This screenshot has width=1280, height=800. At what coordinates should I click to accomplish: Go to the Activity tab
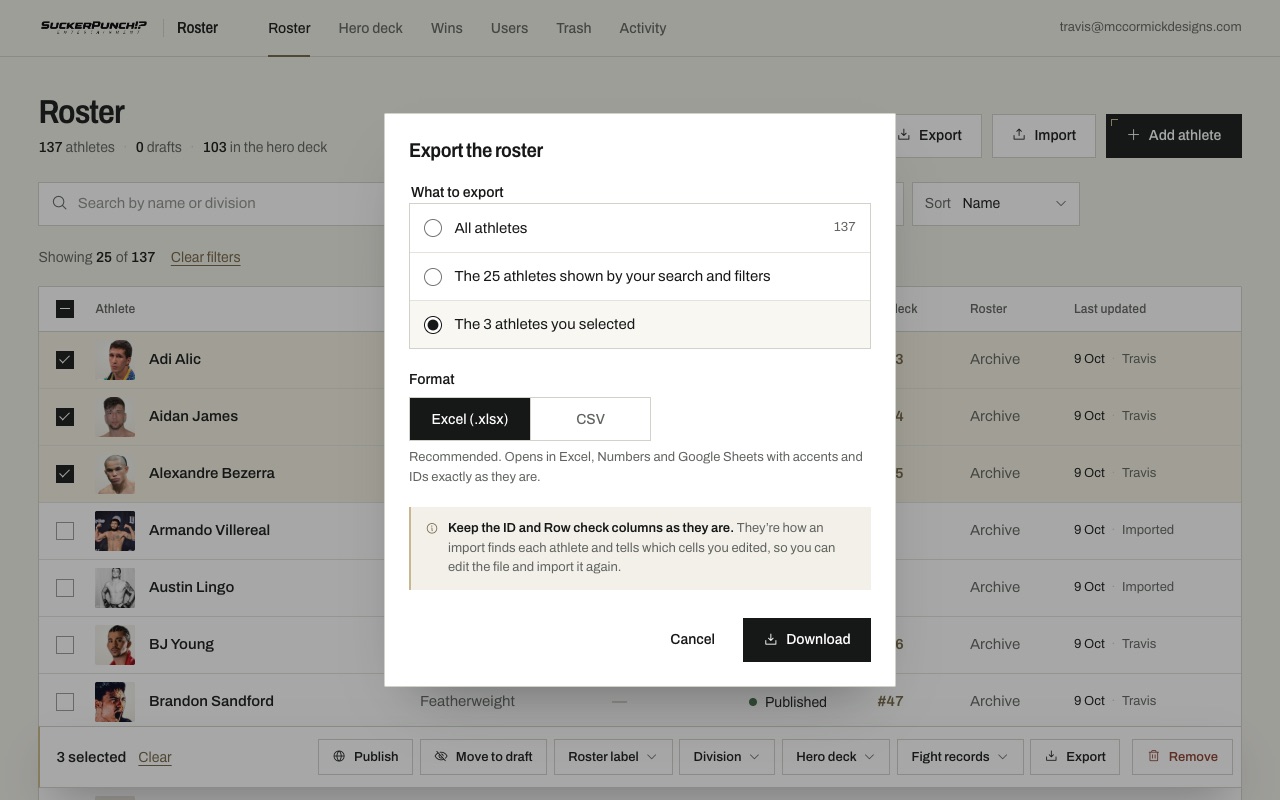point(642,28)
